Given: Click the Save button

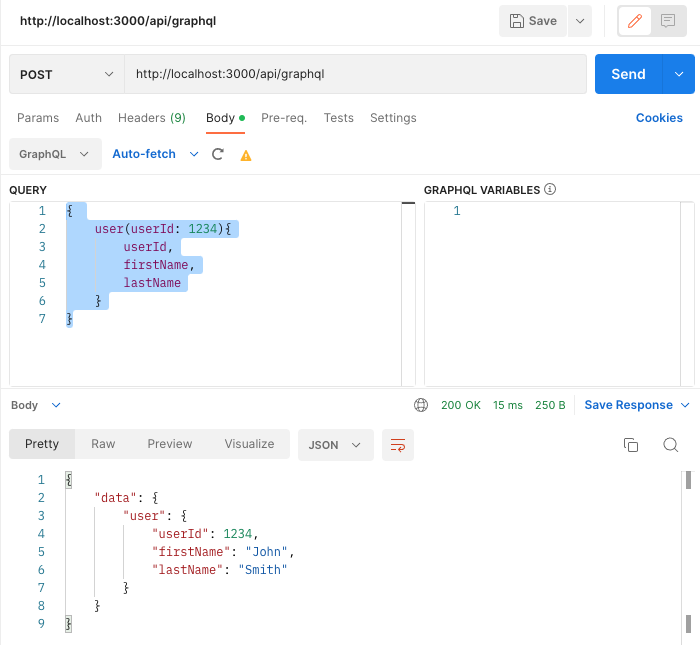Looking at the screenshot, I should tap(533, 21).
